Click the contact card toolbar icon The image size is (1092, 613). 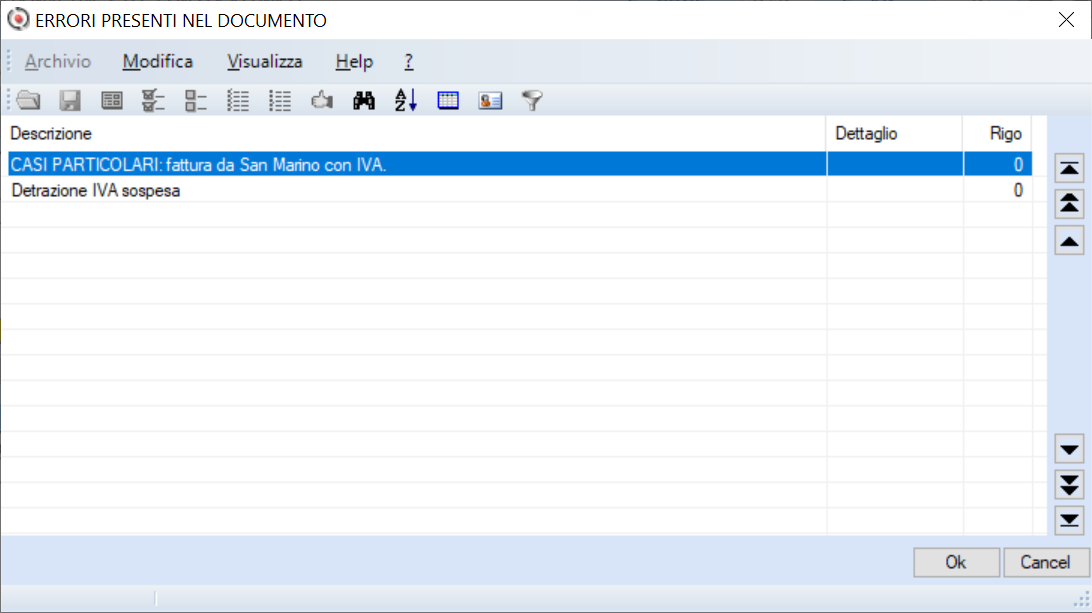490,100
